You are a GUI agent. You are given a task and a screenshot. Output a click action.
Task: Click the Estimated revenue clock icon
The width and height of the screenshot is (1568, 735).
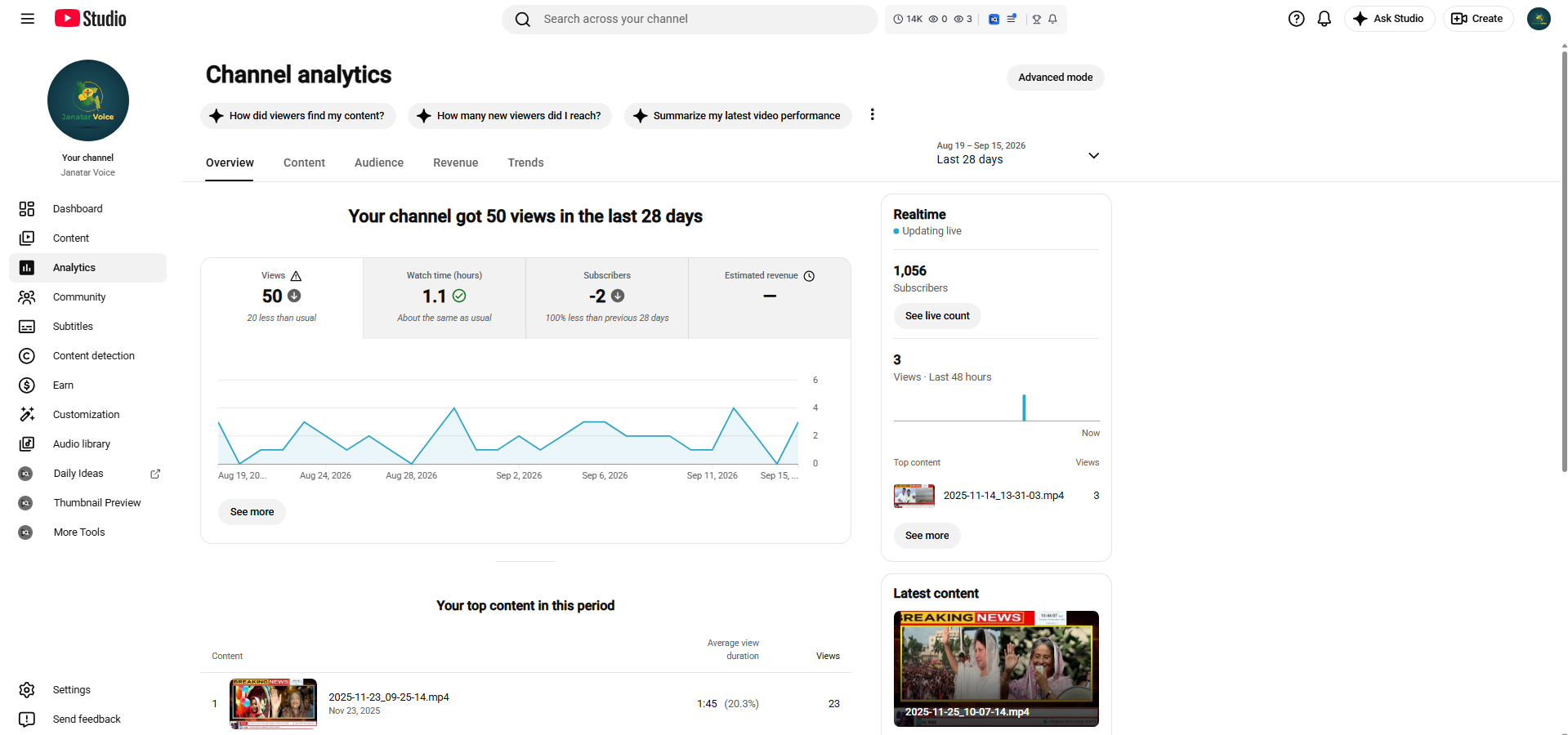pos(809,276)
